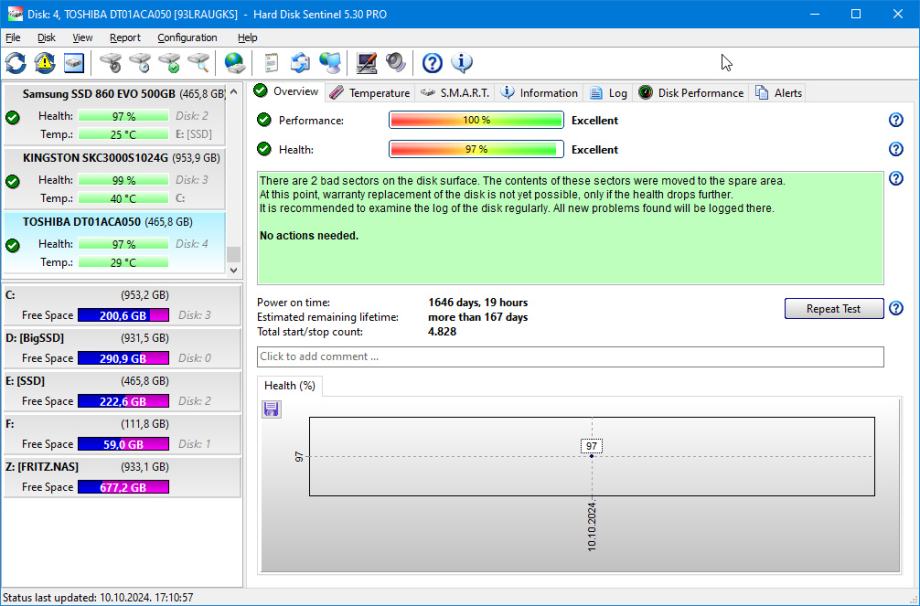Image resolution: width=920 pixels, height=606 pixels.
Task: Click the start/stop count '4.828' value
Action: (442, 332)
